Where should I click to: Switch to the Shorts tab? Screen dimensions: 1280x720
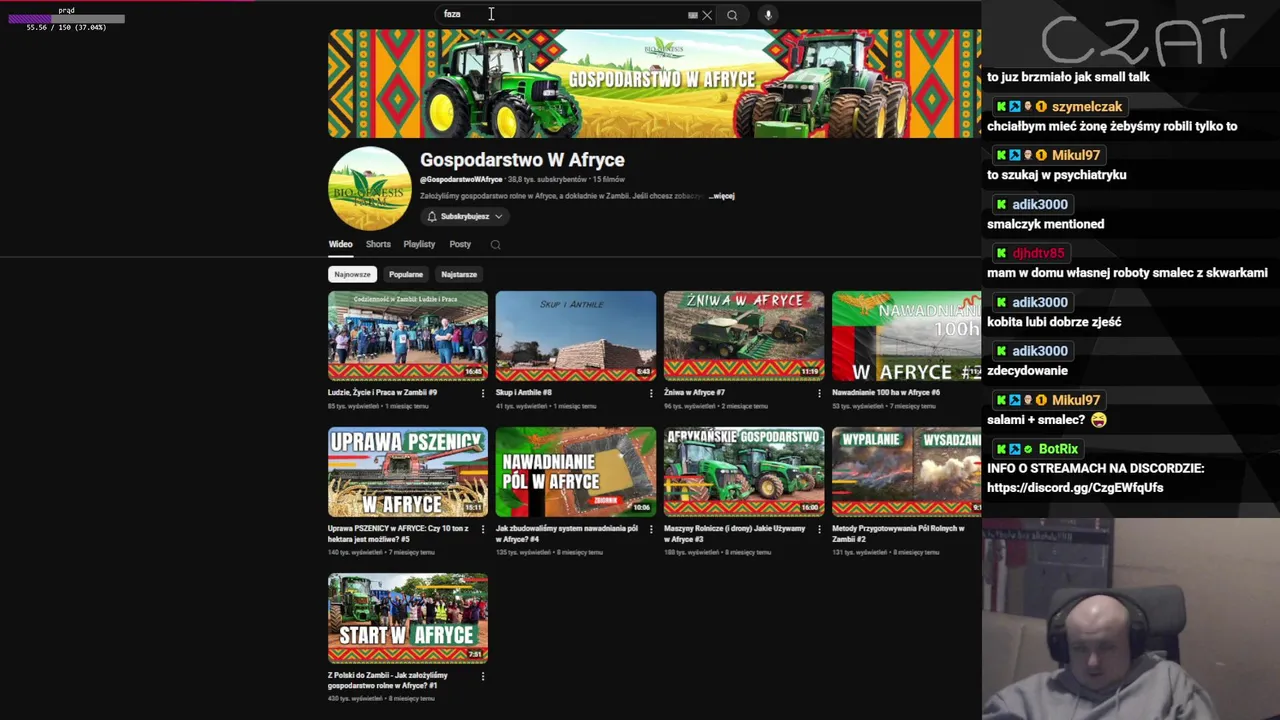tap(378, 244)
